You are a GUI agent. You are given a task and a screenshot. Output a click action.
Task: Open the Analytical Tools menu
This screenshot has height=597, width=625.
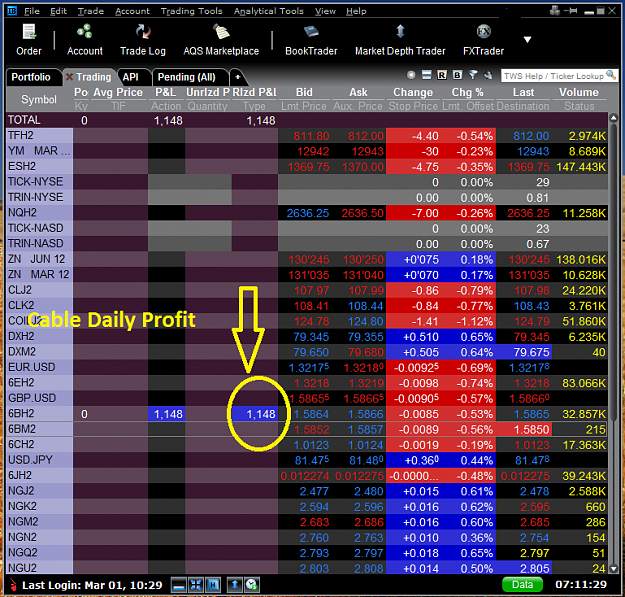(269, 11)
